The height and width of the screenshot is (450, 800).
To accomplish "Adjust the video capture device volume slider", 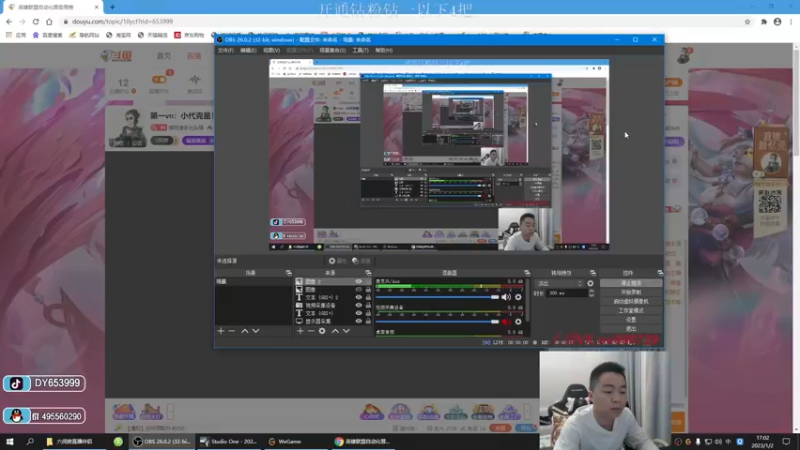I will (x=437, y=322).
